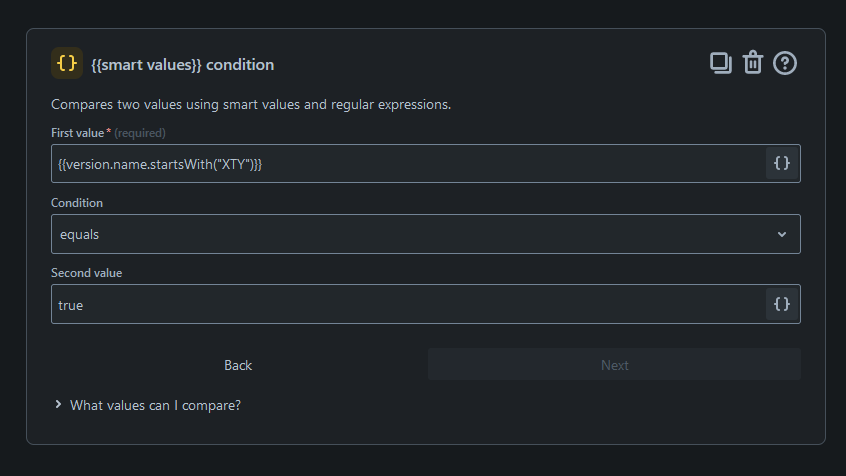The width and height of the screenshot is (846, 476).
Task: Delete the condition with the trash icon
Action: click(753, 63)
